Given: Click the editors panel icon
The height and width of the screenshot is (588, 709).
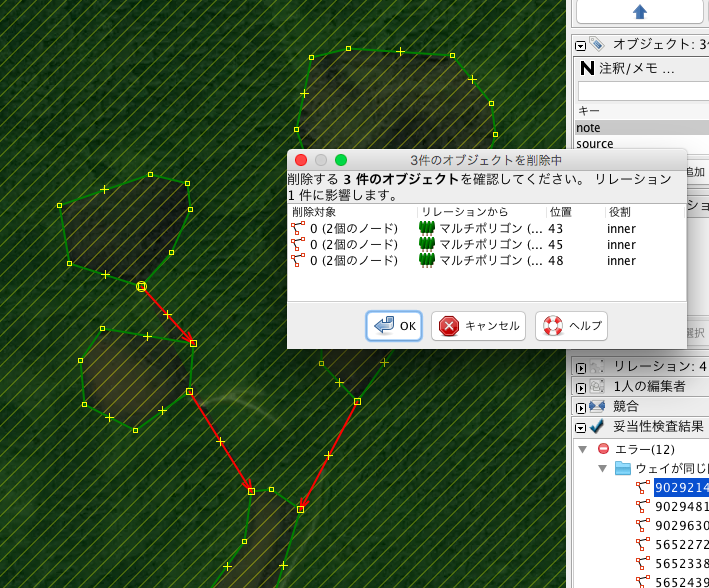Looking at the screenshot, I should pos(597,386).
